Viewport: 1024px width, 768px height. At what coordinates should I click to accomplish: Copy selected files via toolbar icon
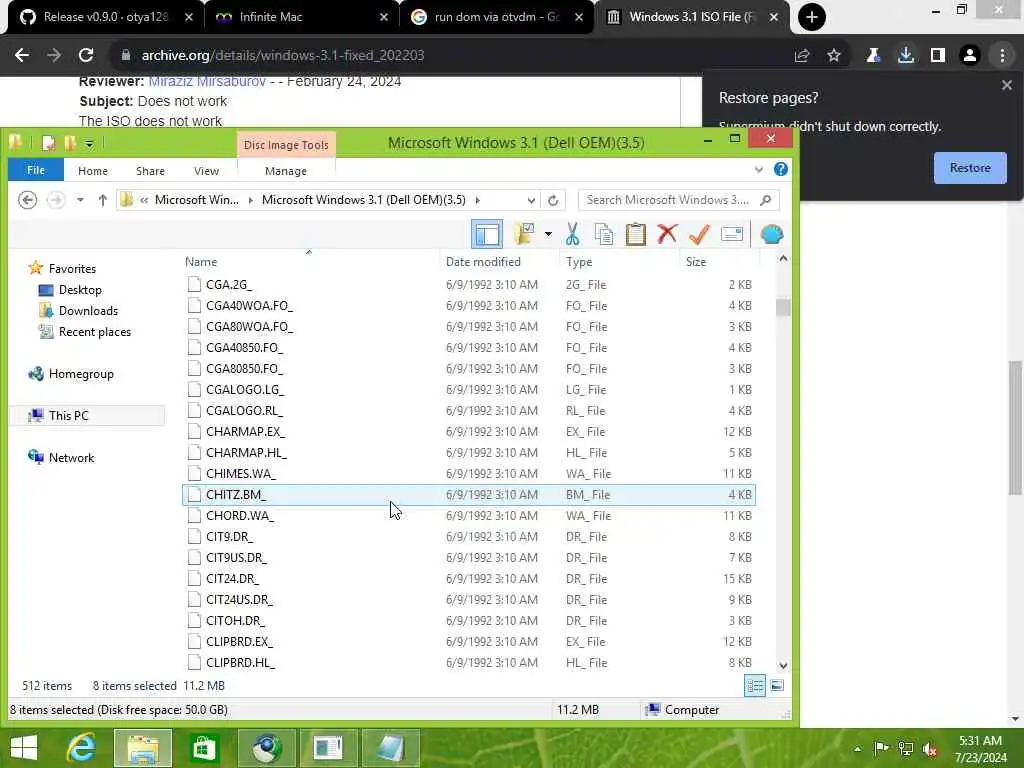[604, 234]
